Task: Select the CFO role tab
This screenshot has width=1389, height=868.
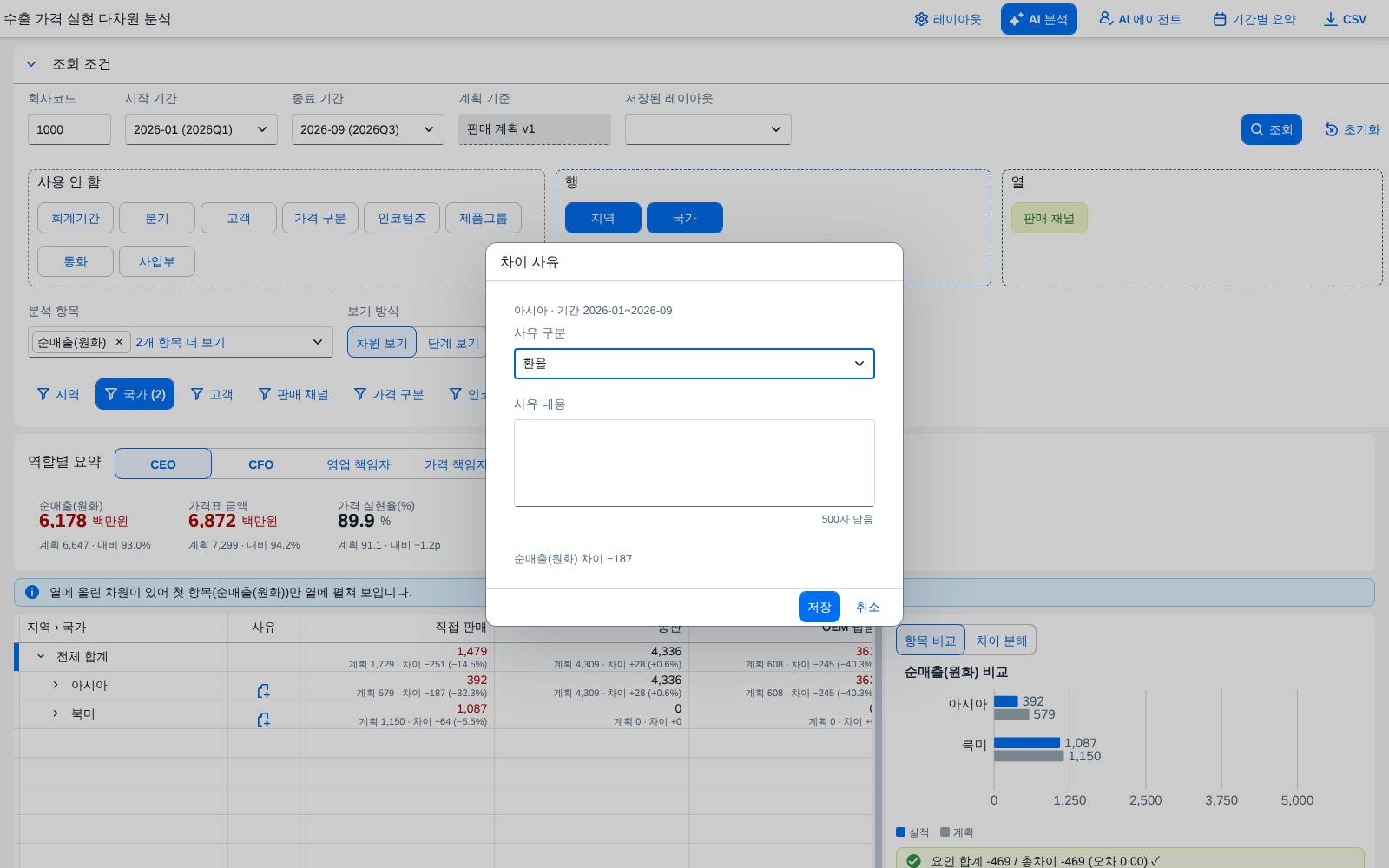Action: (x=261, y=464)
